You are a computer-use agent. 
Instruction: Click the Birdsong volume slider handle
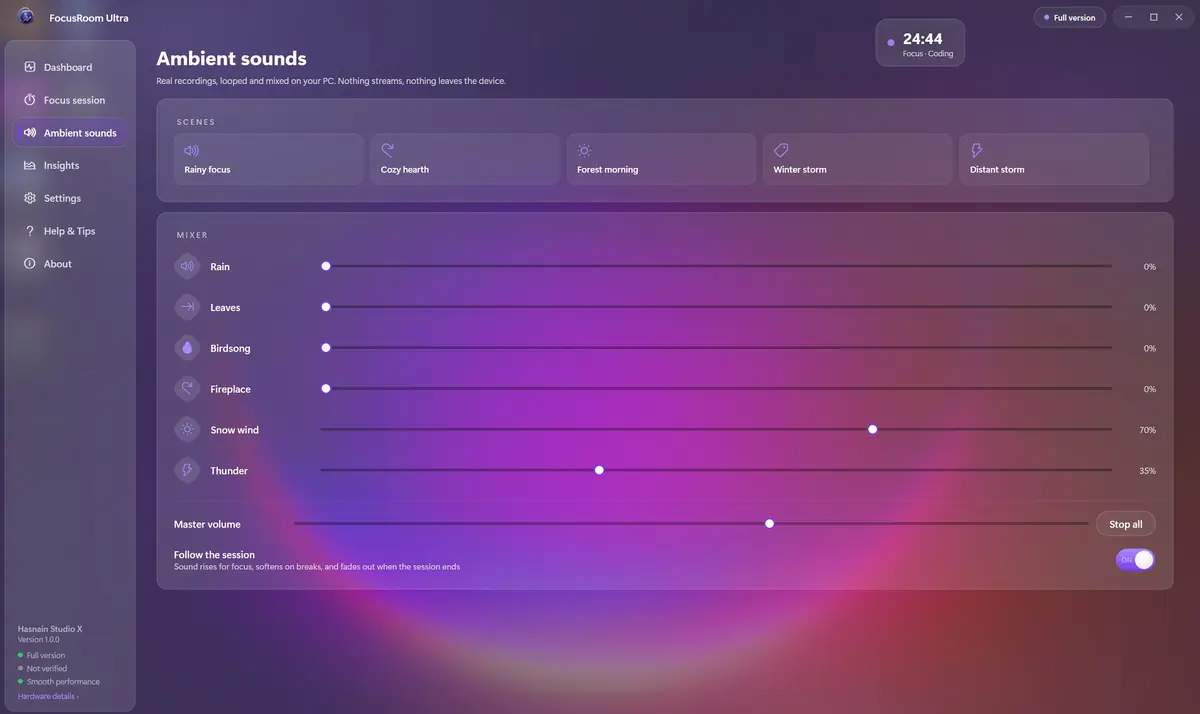[326, 348]
